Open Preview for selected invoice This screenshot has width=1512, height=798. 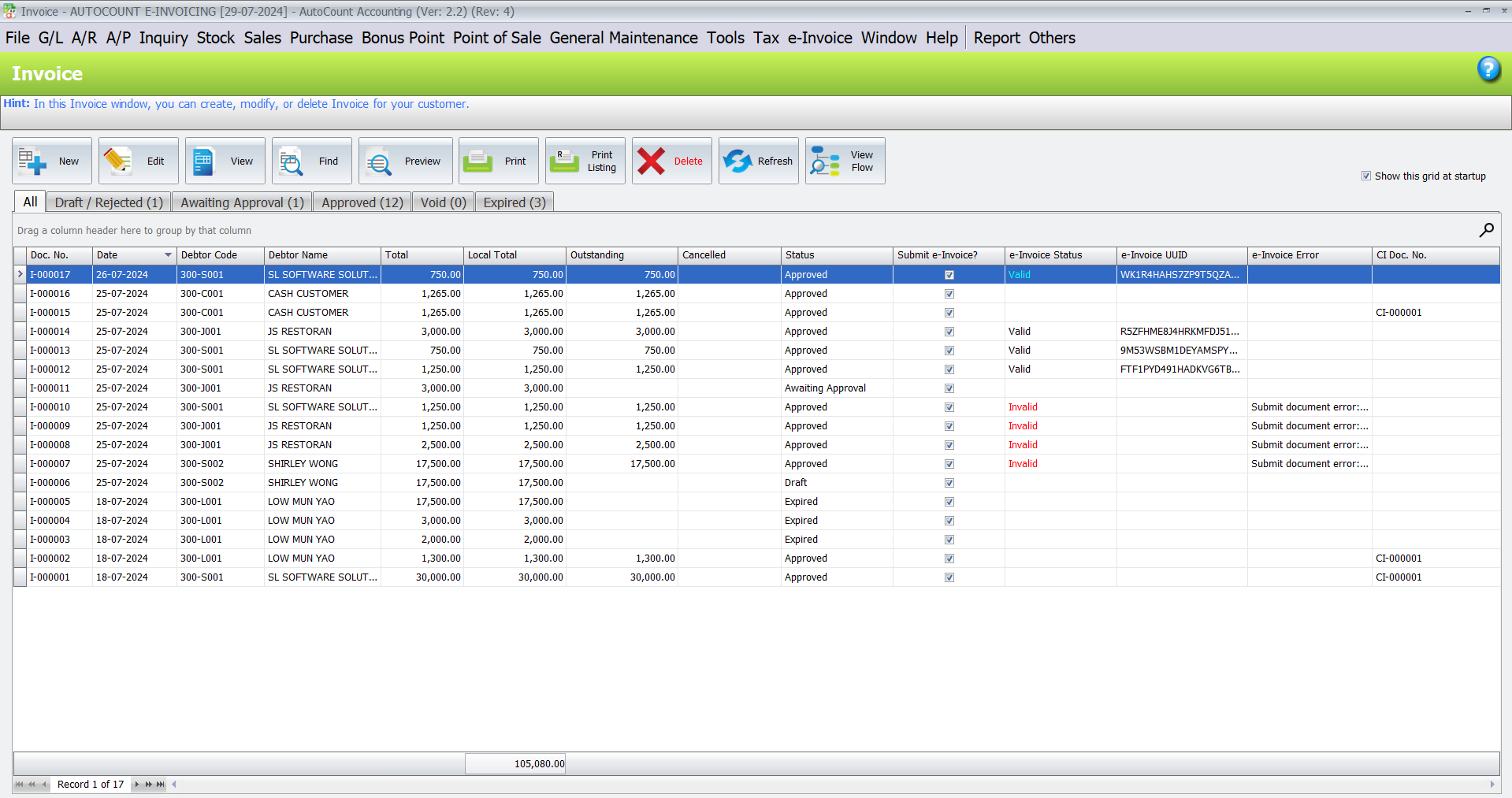click(405, 161)
